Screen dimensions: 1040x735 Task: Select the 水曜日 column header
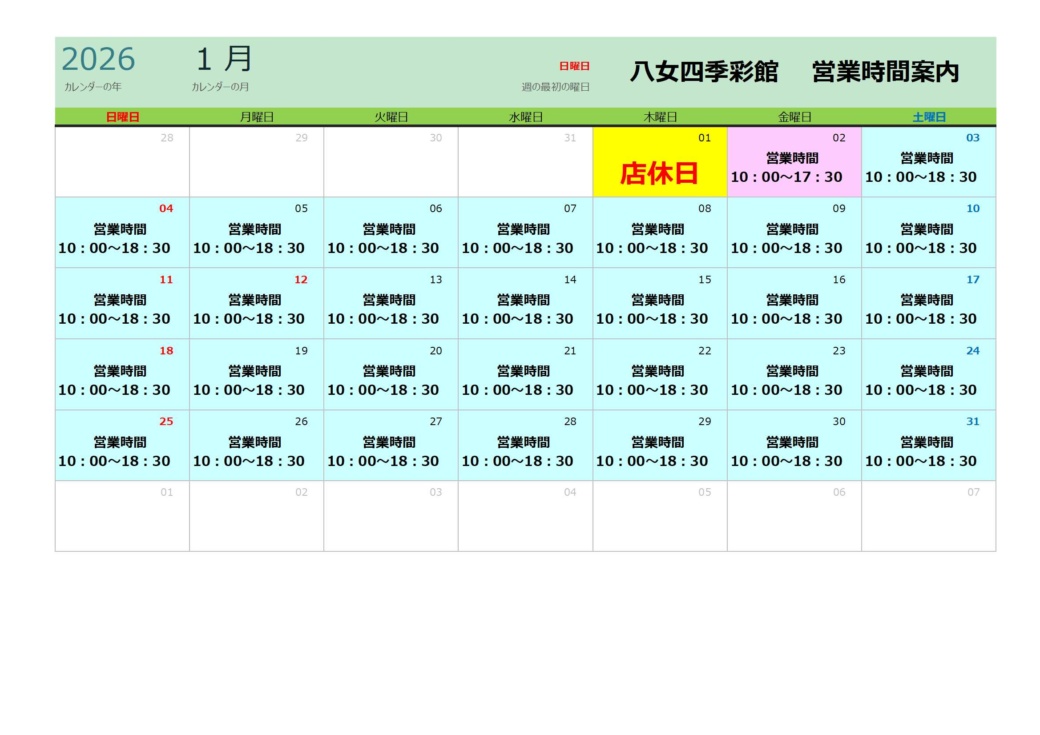[525, 117]
